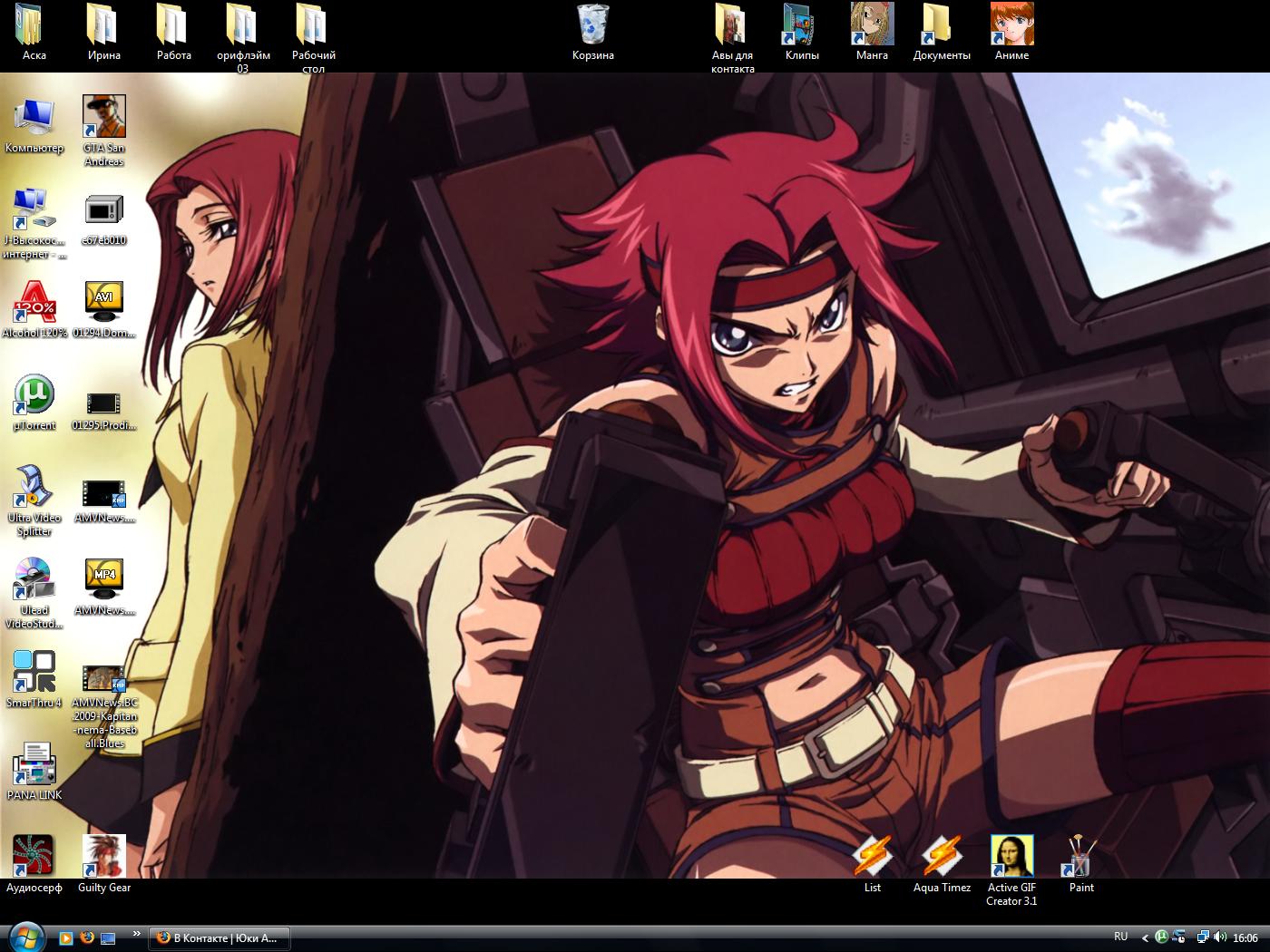Open network connection tray icon
This screenshot has height=952, width=1270.
(x=1202, y=937)
